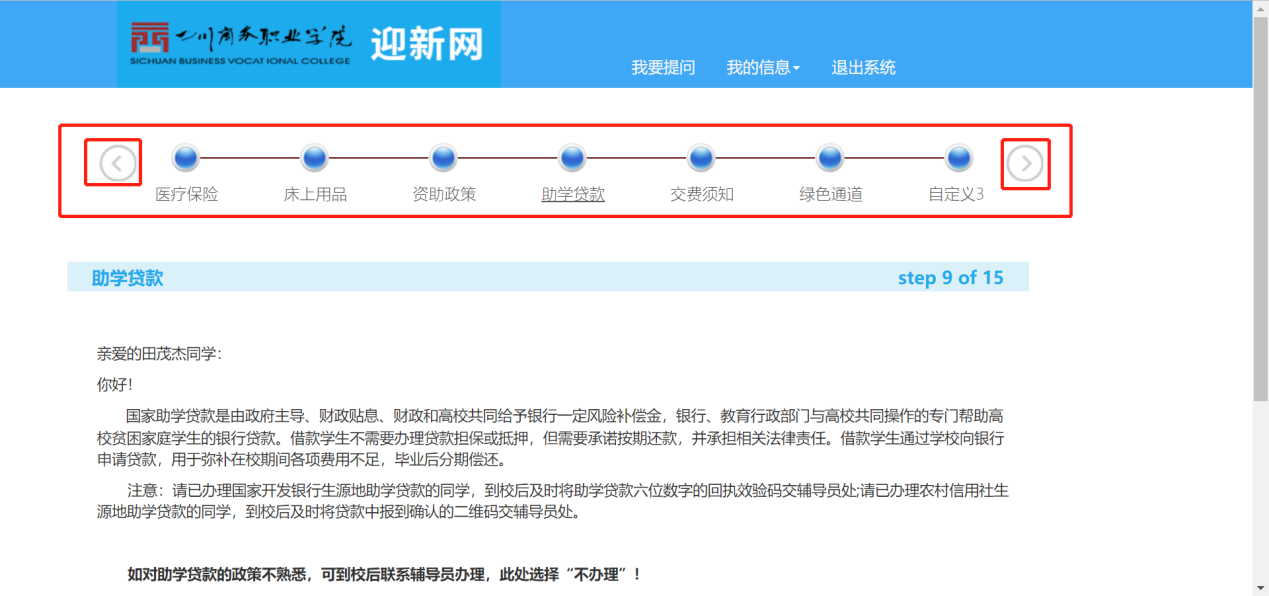Click the blue dot above 医疗保险

[x=186, y=158]
